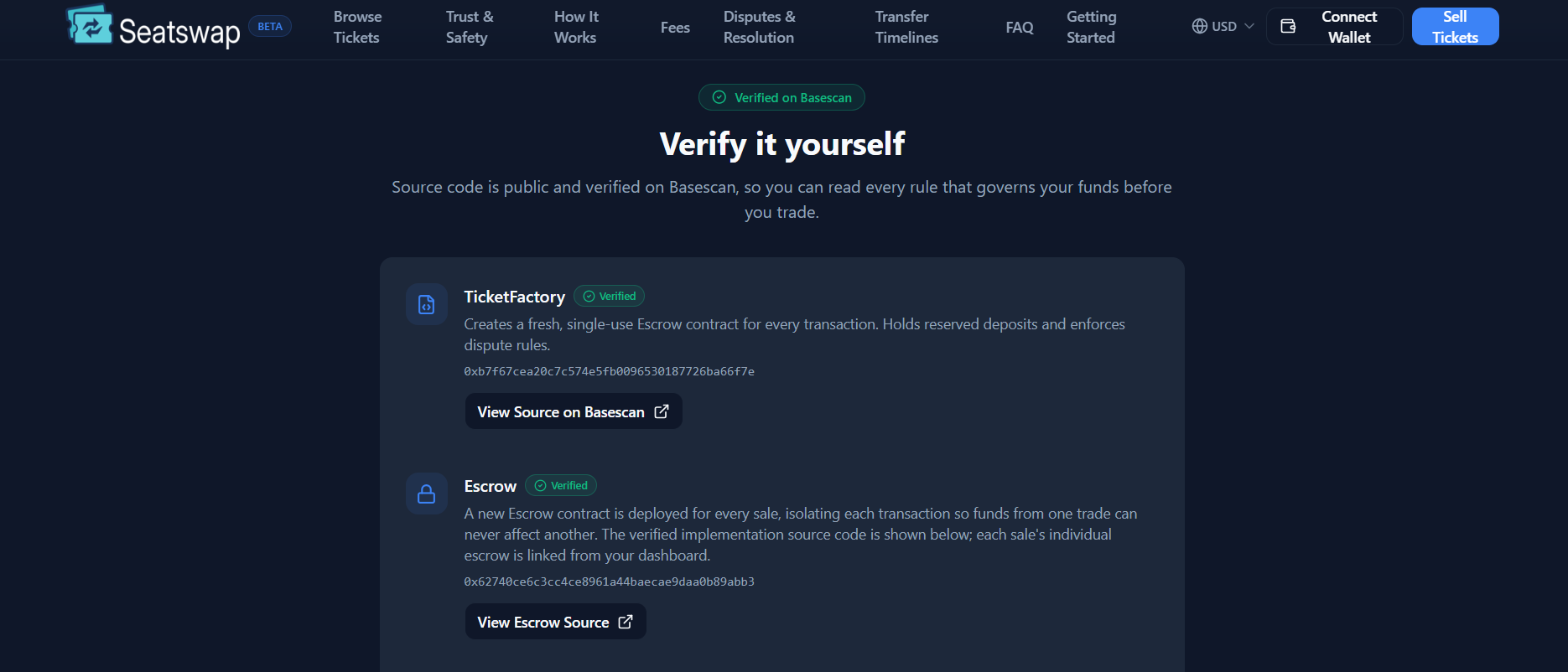Click Escrow contract address 0x62740ce6…

pos(609,582)
